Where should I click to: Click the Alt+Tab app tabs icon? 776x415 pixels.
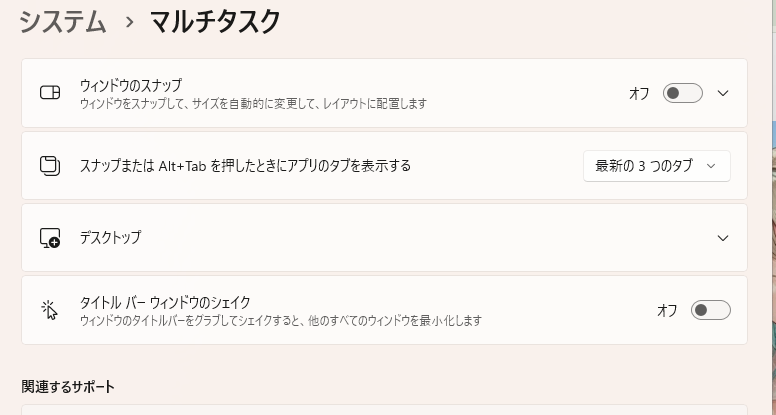(50, 166)
